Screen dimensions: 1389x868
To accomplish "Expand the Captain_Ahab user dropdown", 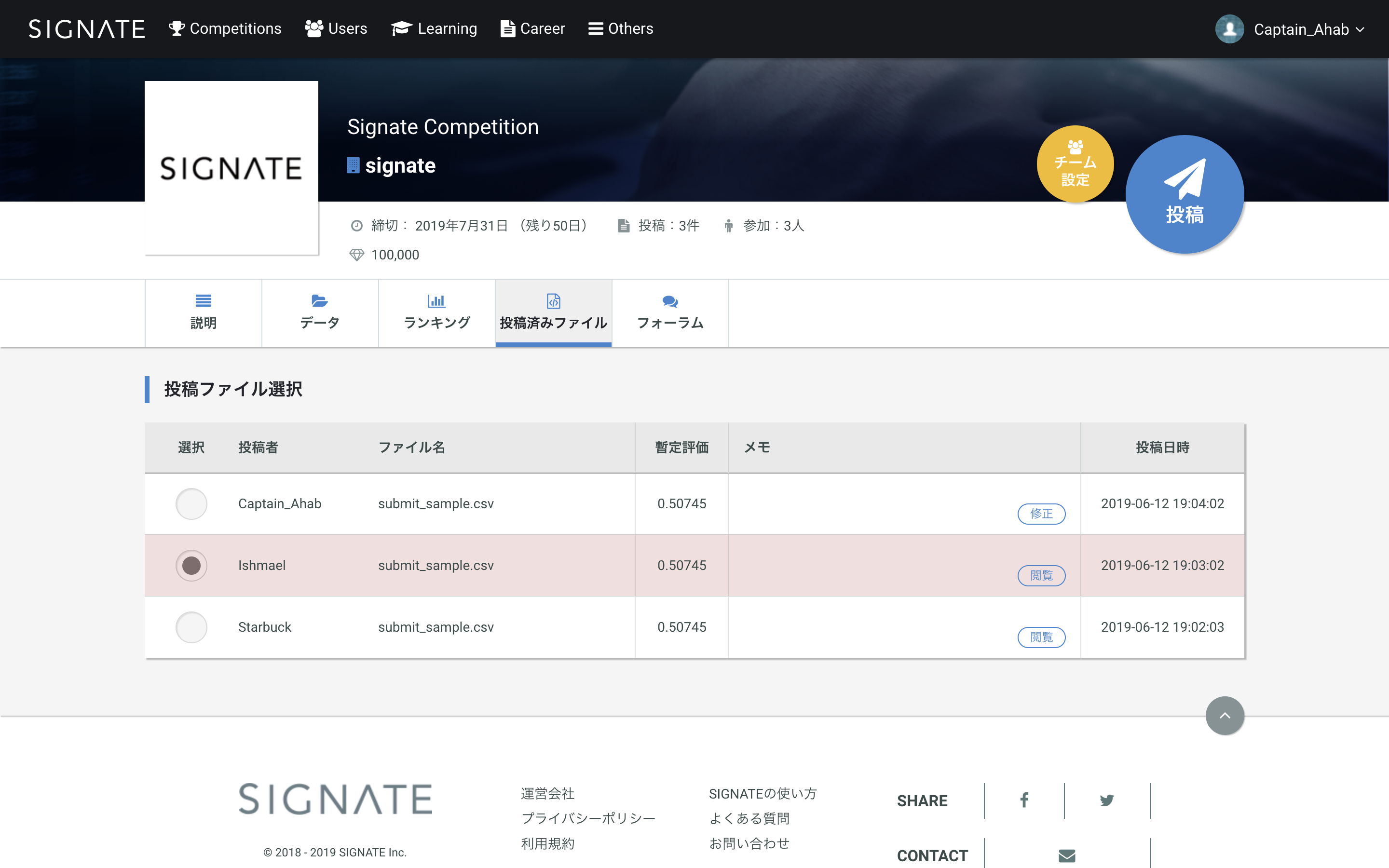I will (x=1359, y=29).
